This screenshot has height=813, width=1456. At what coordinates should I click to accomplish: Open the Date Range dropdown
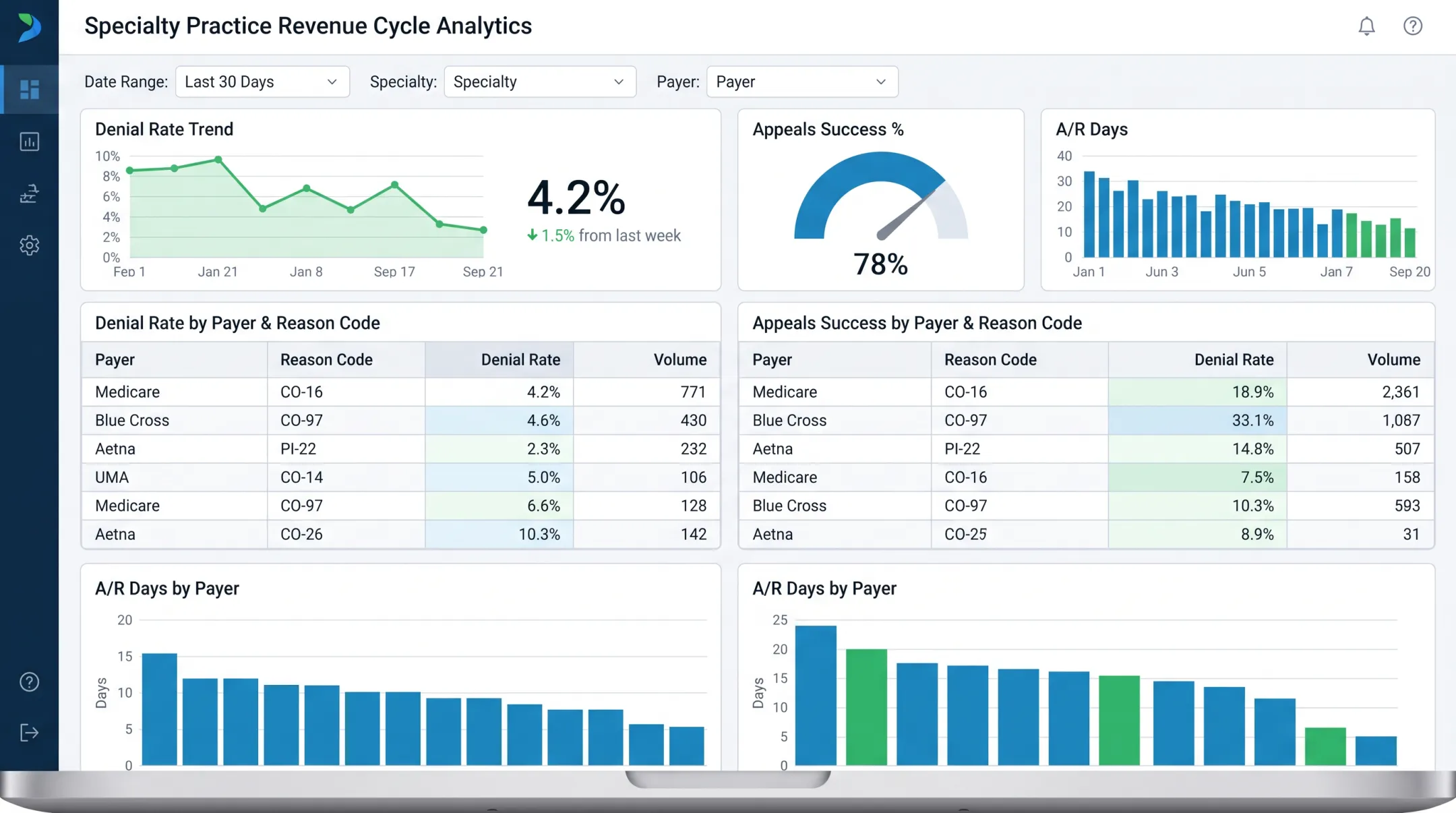[x=262, y=82]
